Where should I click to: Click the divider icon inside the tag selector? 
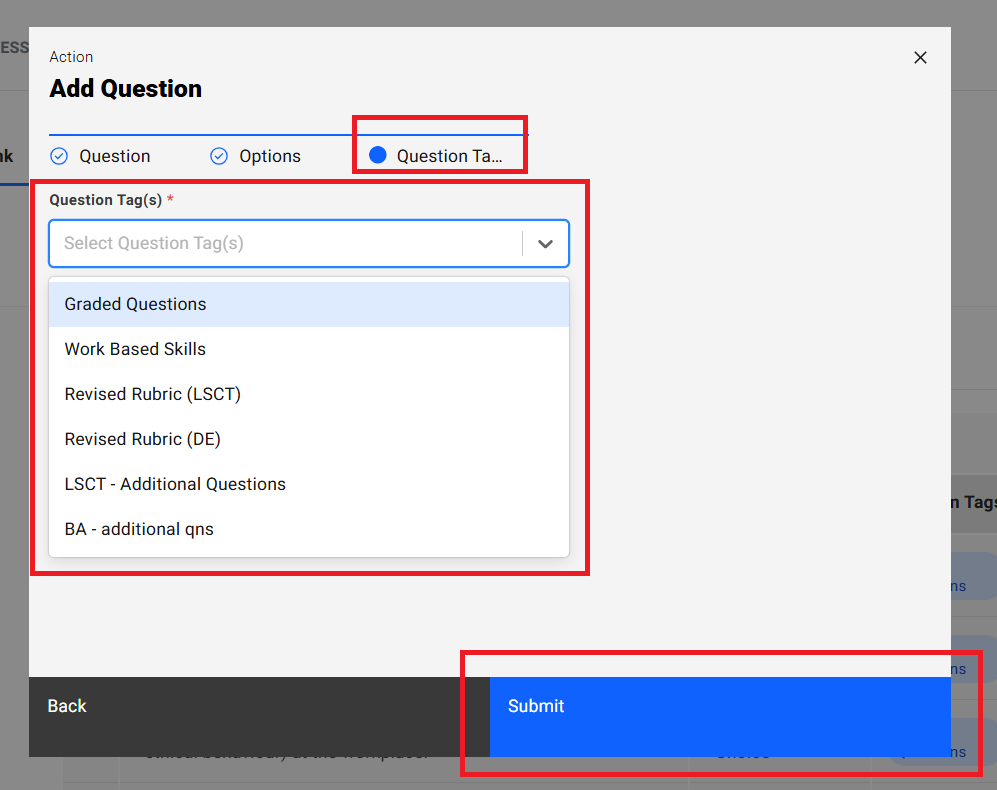pos(521,243)
